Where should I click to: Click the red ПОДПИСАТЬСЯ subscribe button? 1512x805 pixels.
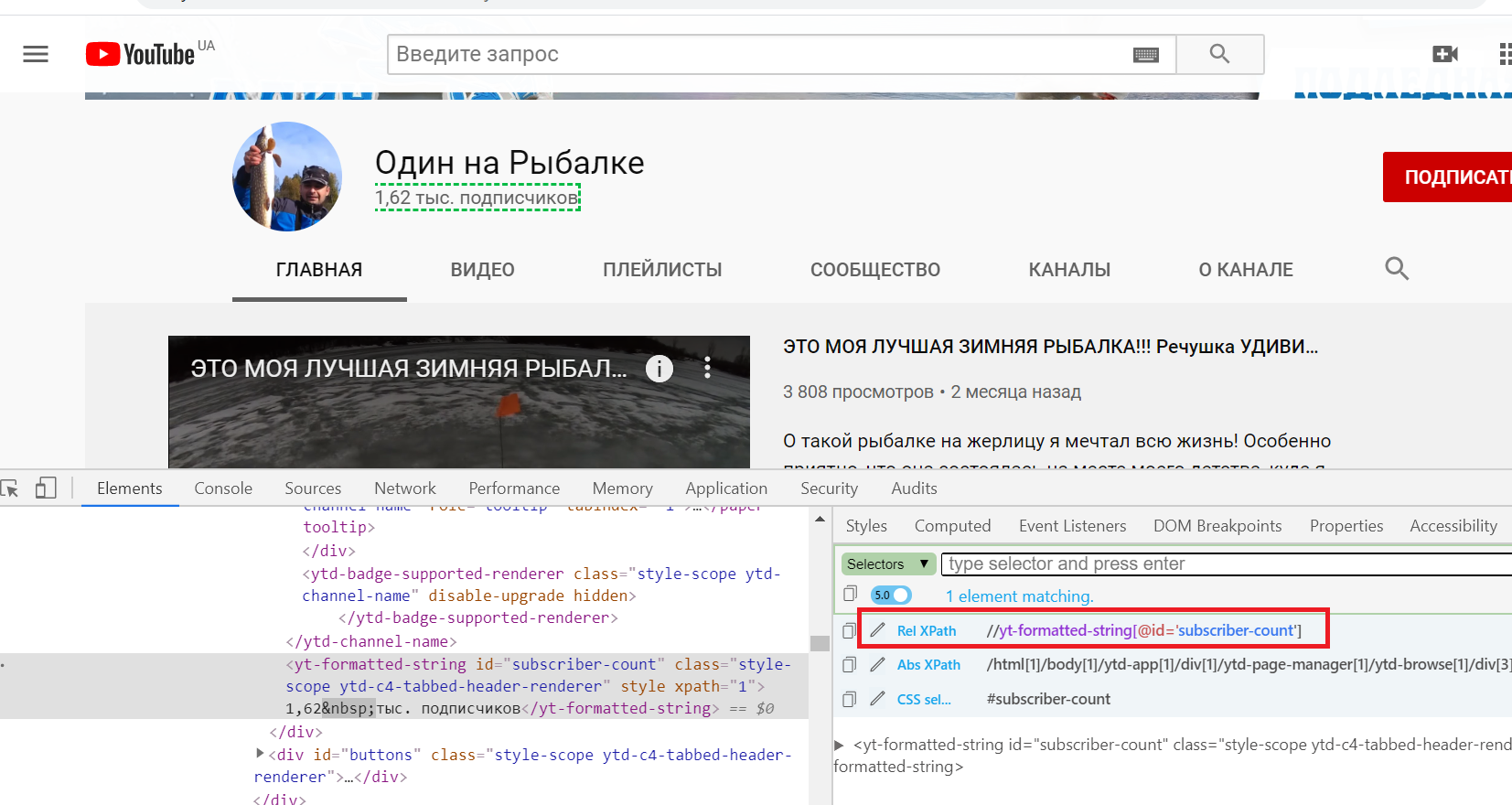pos(1448,177)
